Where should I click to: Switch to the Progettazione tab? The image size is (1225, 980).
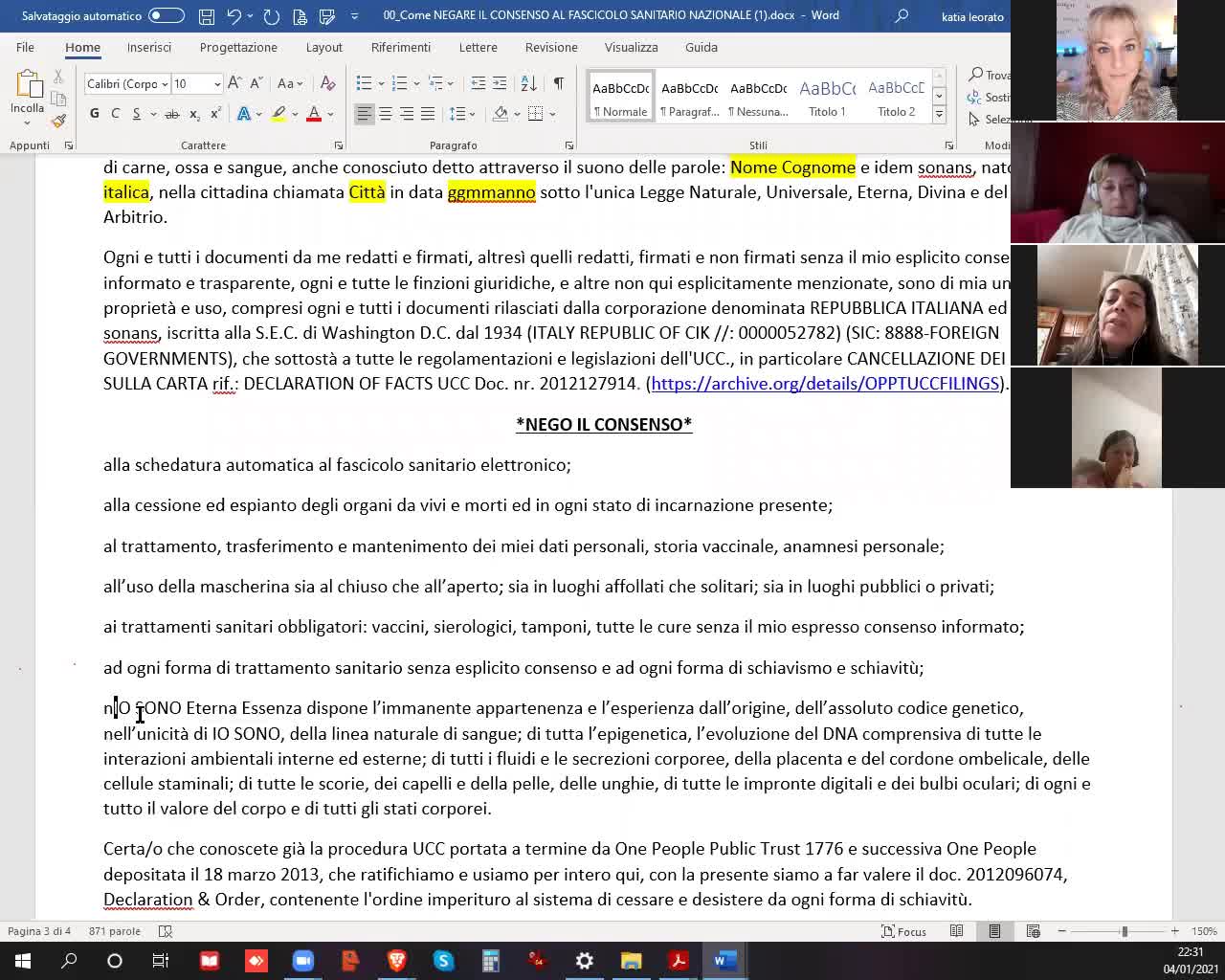tap(238, 47)
